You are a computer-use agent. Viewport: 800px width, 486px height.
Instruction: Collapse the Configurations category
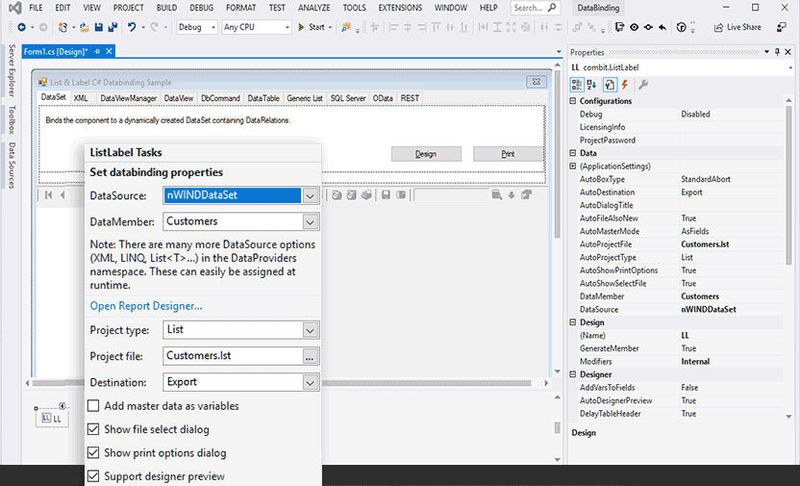(x=572, y=101)
